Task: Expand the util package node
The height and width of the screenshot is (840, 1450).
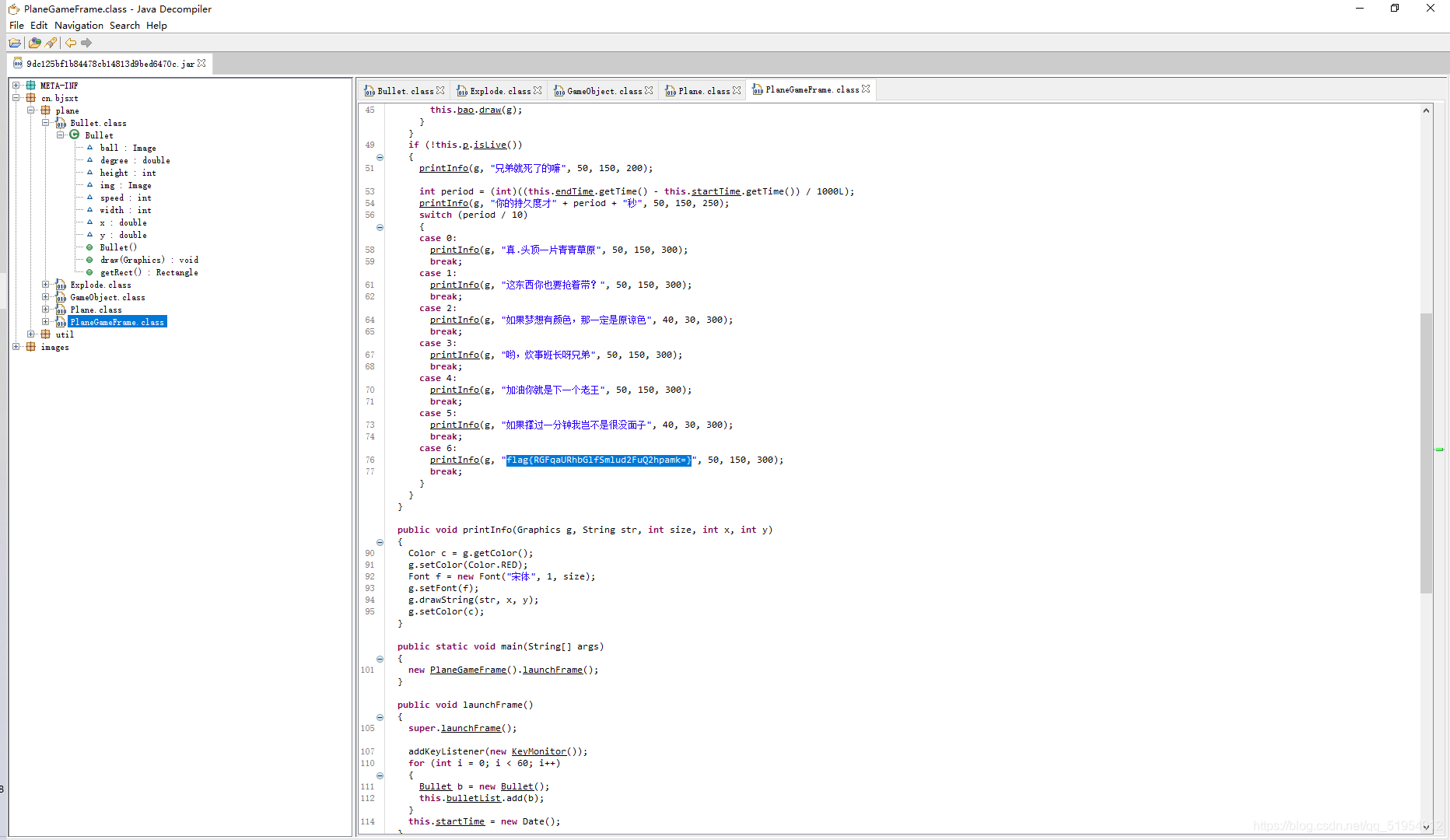Action: [30, 334]
